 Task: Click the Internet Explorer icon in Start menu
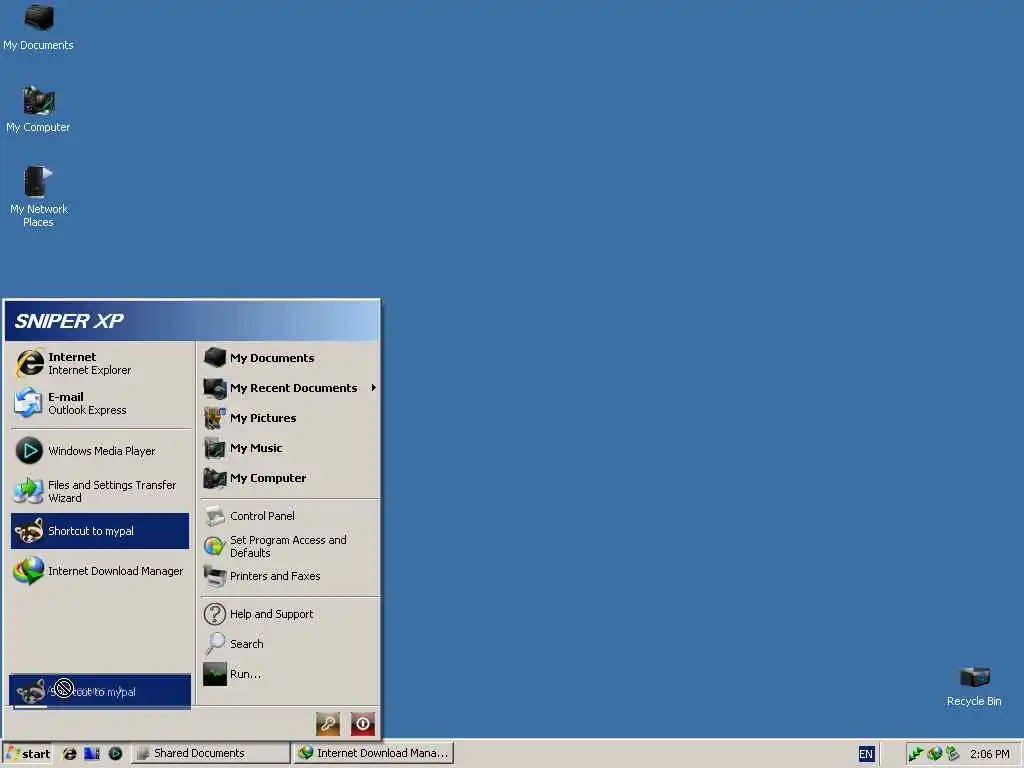[29, 363]
